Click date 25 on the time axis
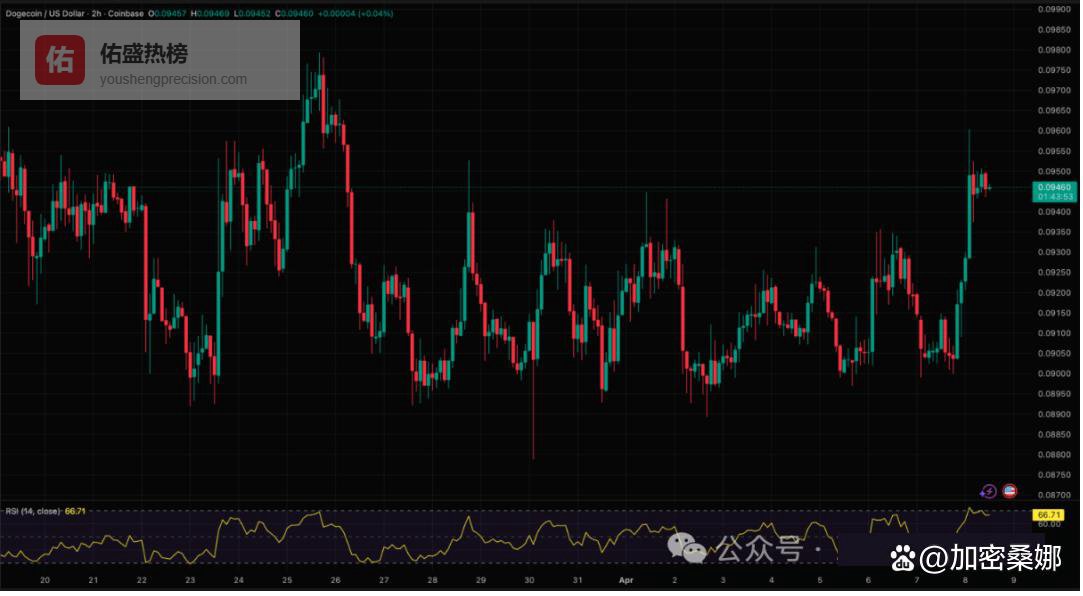The width and height of the screenshot is (1083, 596). point(286,579)
